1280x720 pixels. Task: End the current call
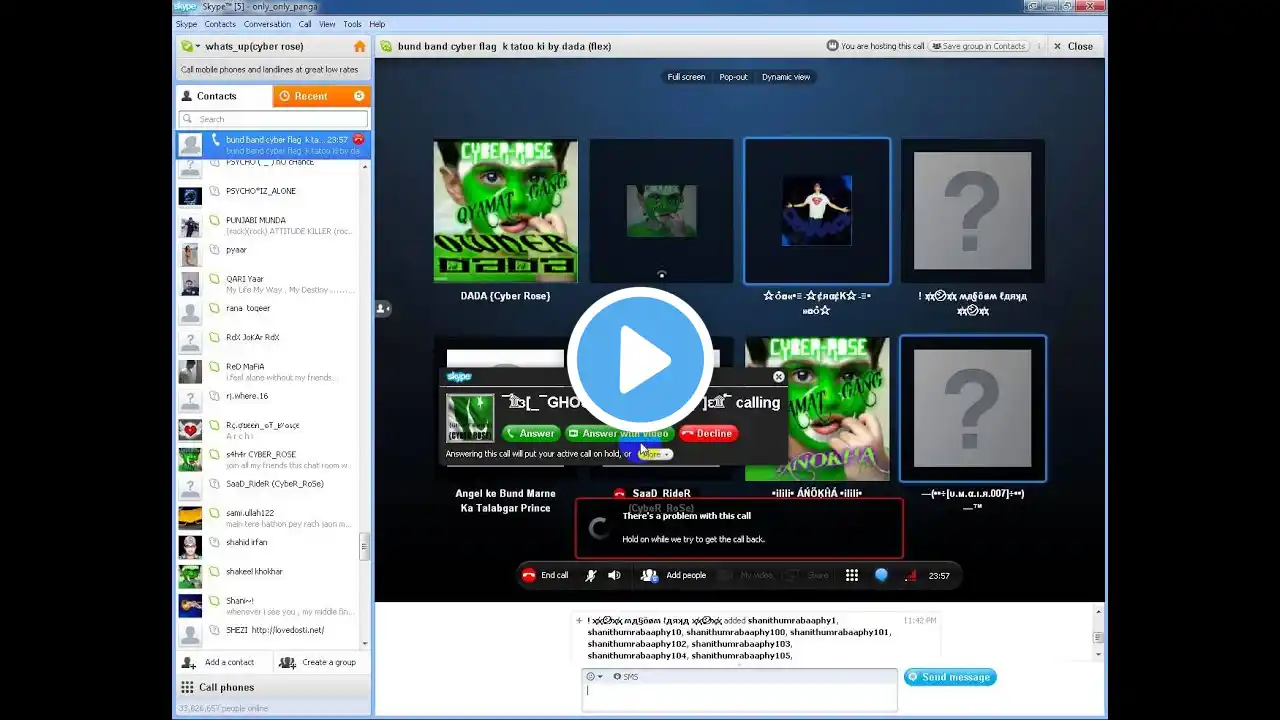tap(545, 575)
